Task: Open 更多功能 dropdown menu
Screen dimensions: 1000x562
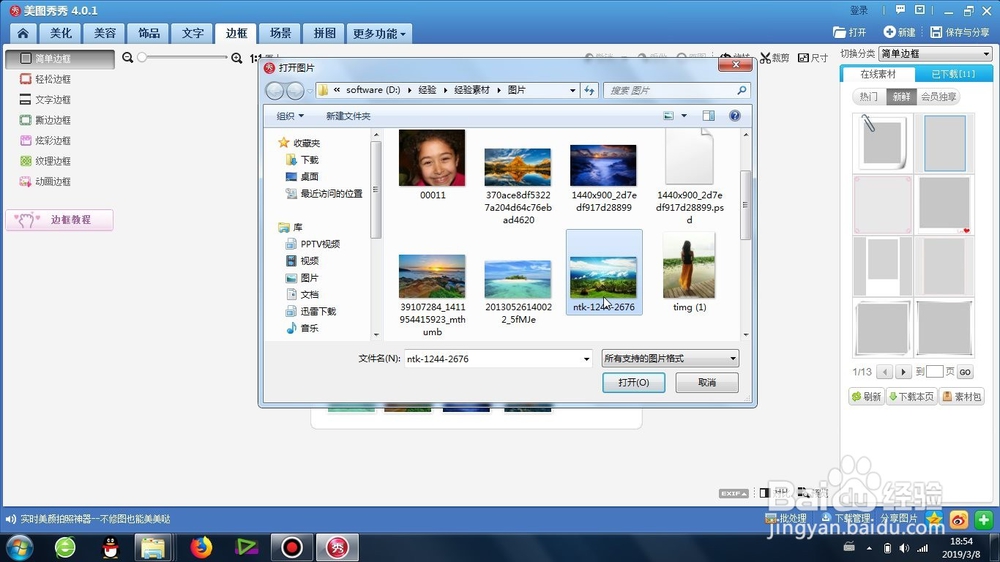Action: pyautogui.click(x=379, y=33)
